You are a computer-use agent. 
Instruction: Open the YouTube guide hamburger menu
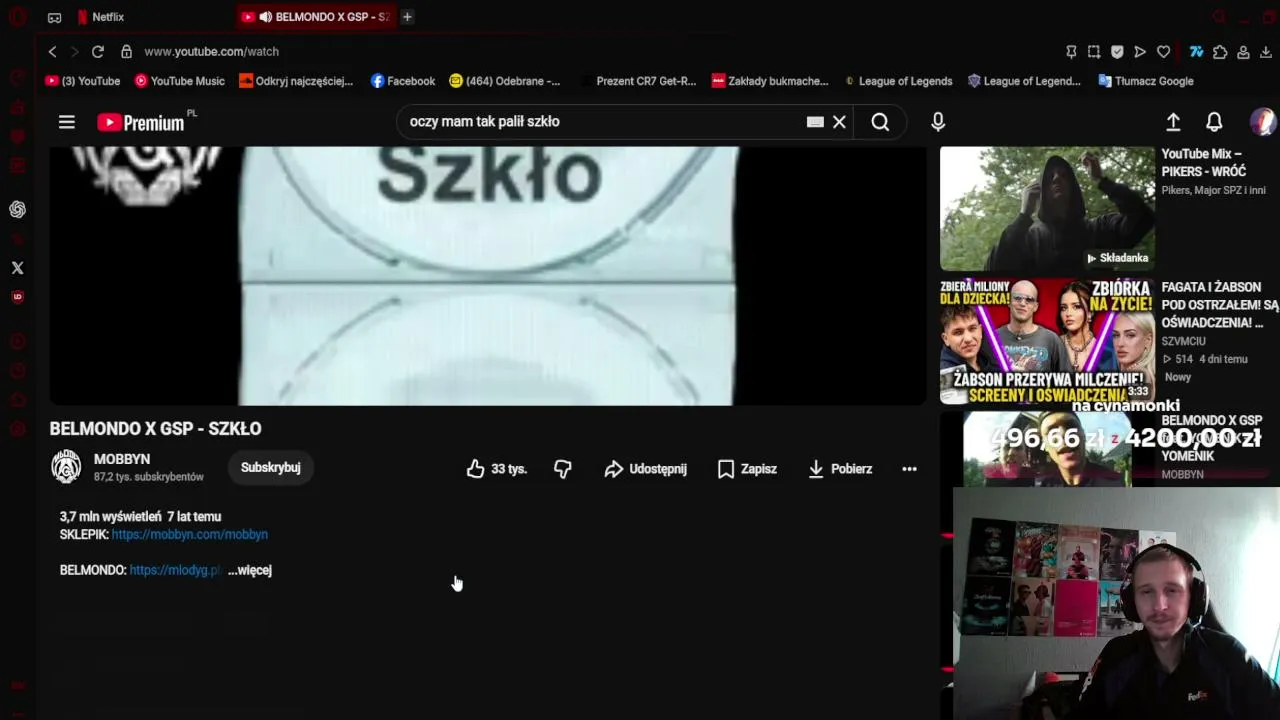tap(67, 122)
